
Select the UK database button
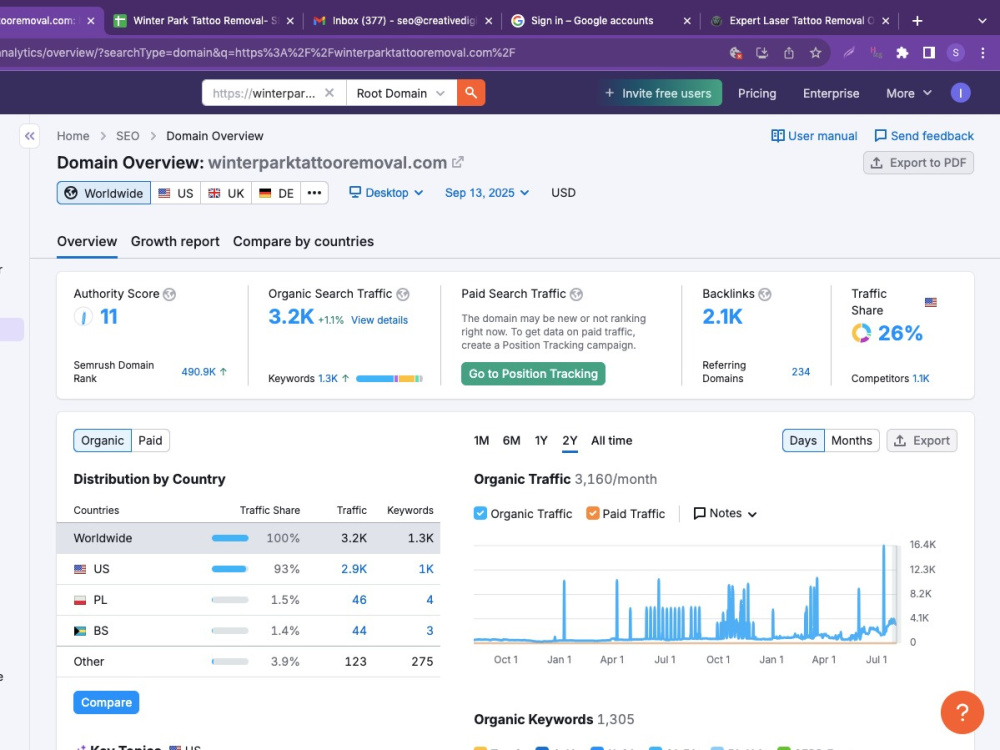[226, 193]
